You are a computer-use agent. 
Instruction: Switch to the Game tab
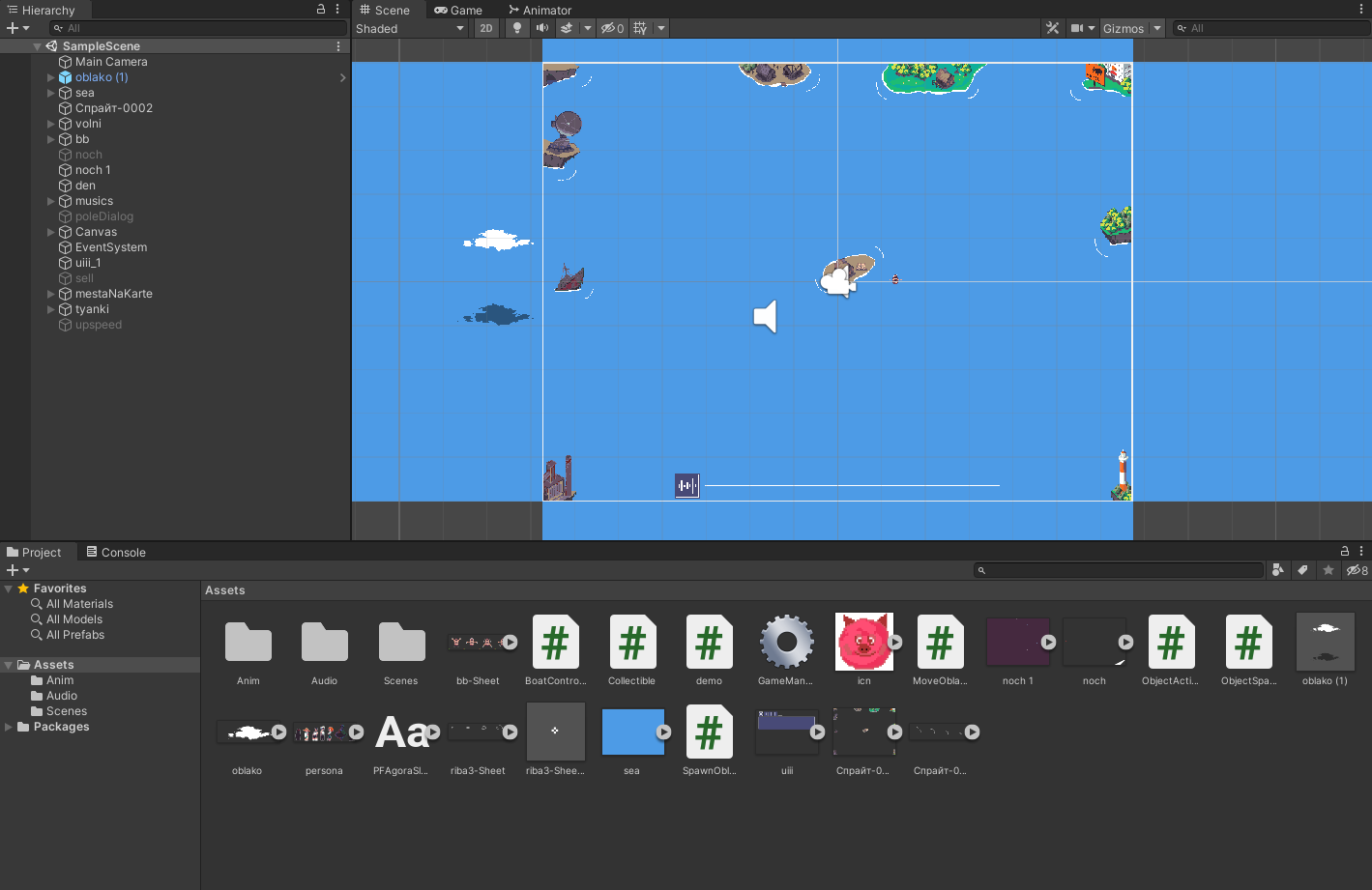coord(458,10)
